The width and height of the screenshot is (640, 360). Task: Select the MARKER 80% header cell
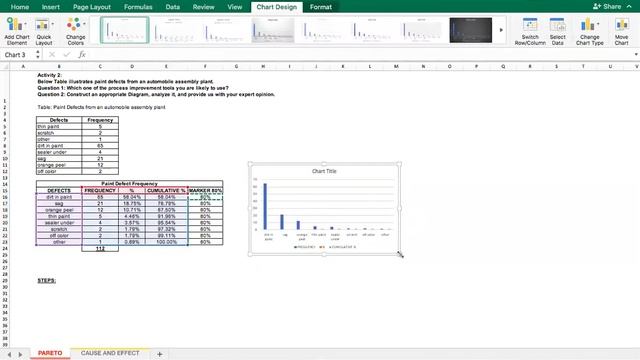205,191
